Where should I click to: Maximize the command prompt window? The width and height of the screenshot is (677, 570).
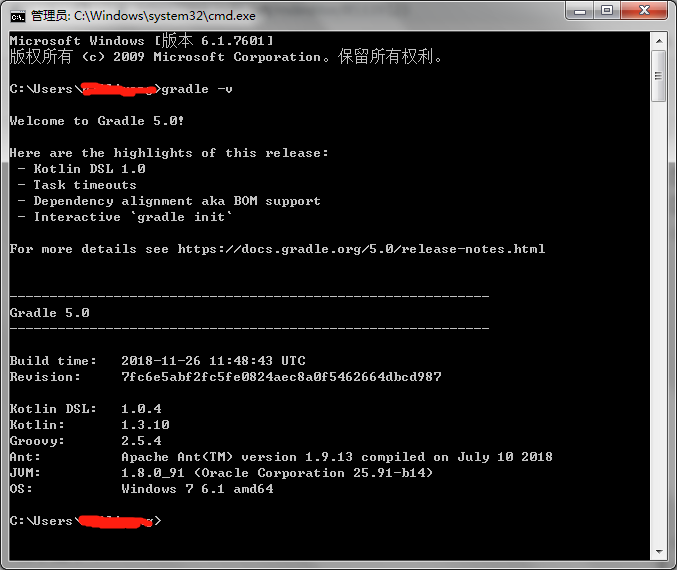(607, 11)
